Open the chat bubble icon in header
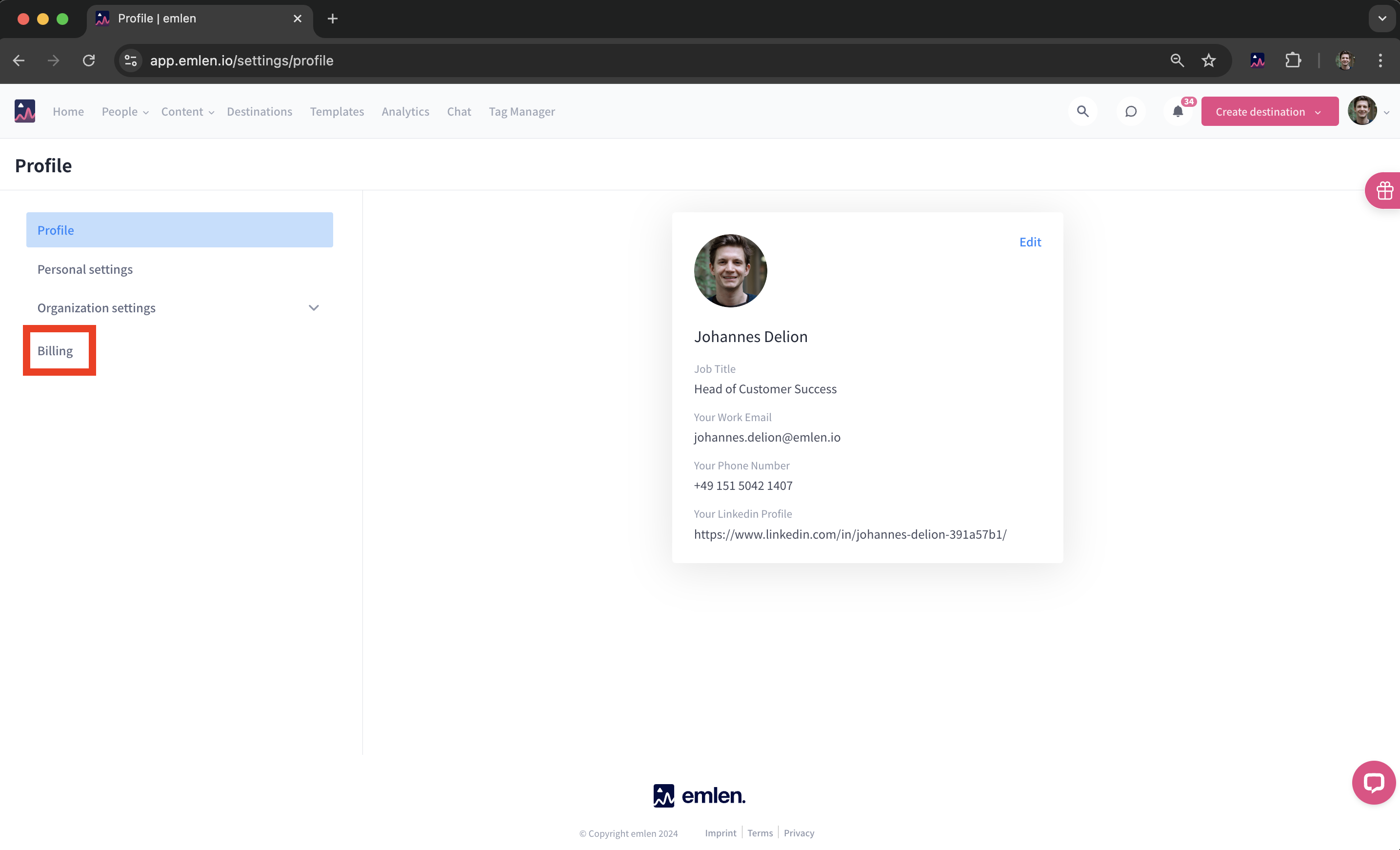The image size is (1400, 850). [1131, 111]
